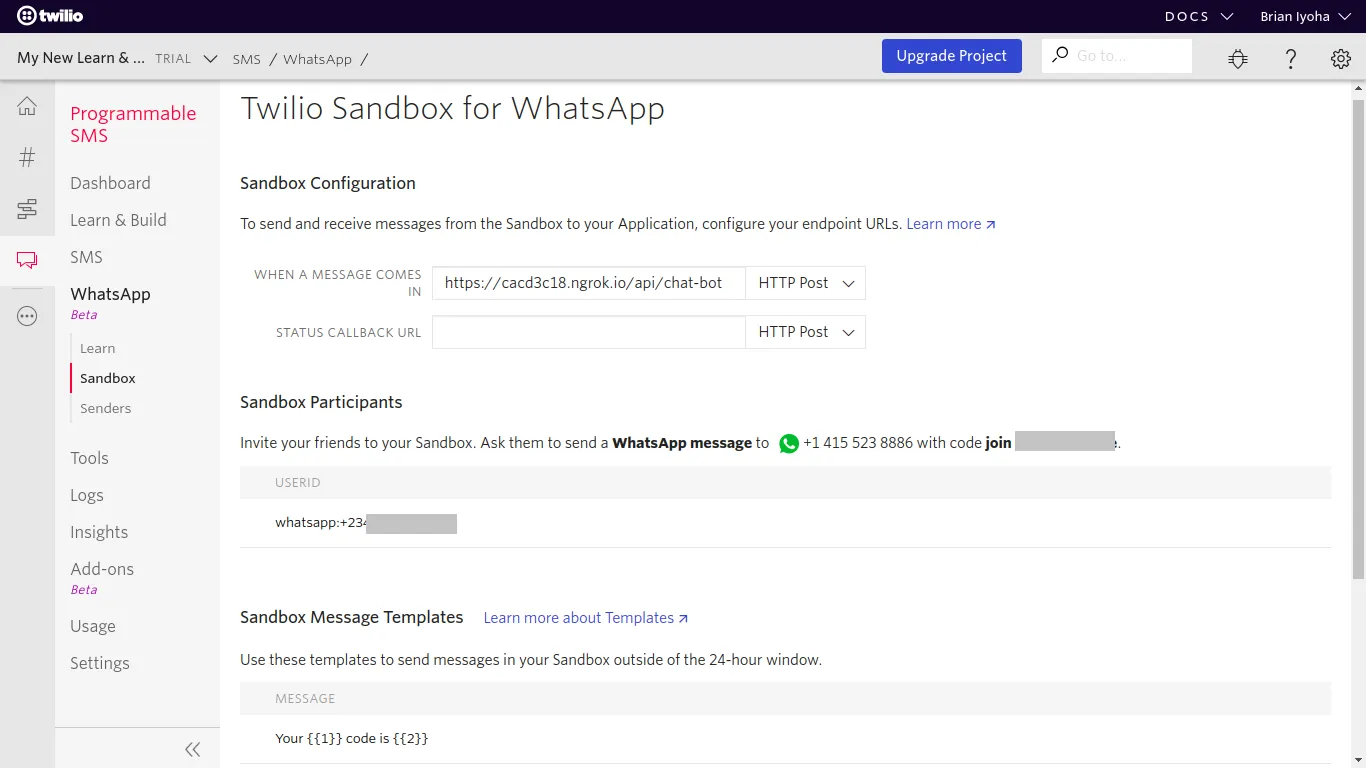Open the Debugger bug icon
1366x768 pixels.
point(1238,58)
